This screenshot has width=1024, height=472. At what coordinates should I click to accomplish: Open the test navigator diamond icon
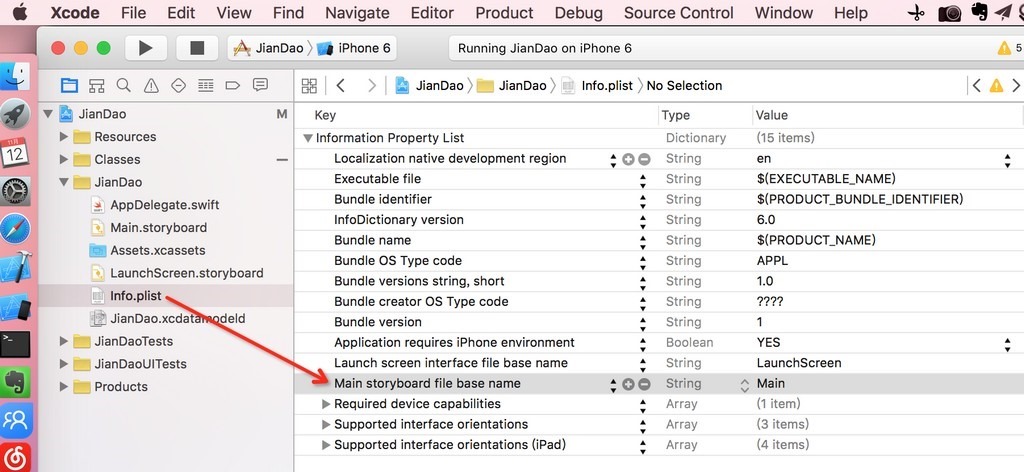point(178,85)
